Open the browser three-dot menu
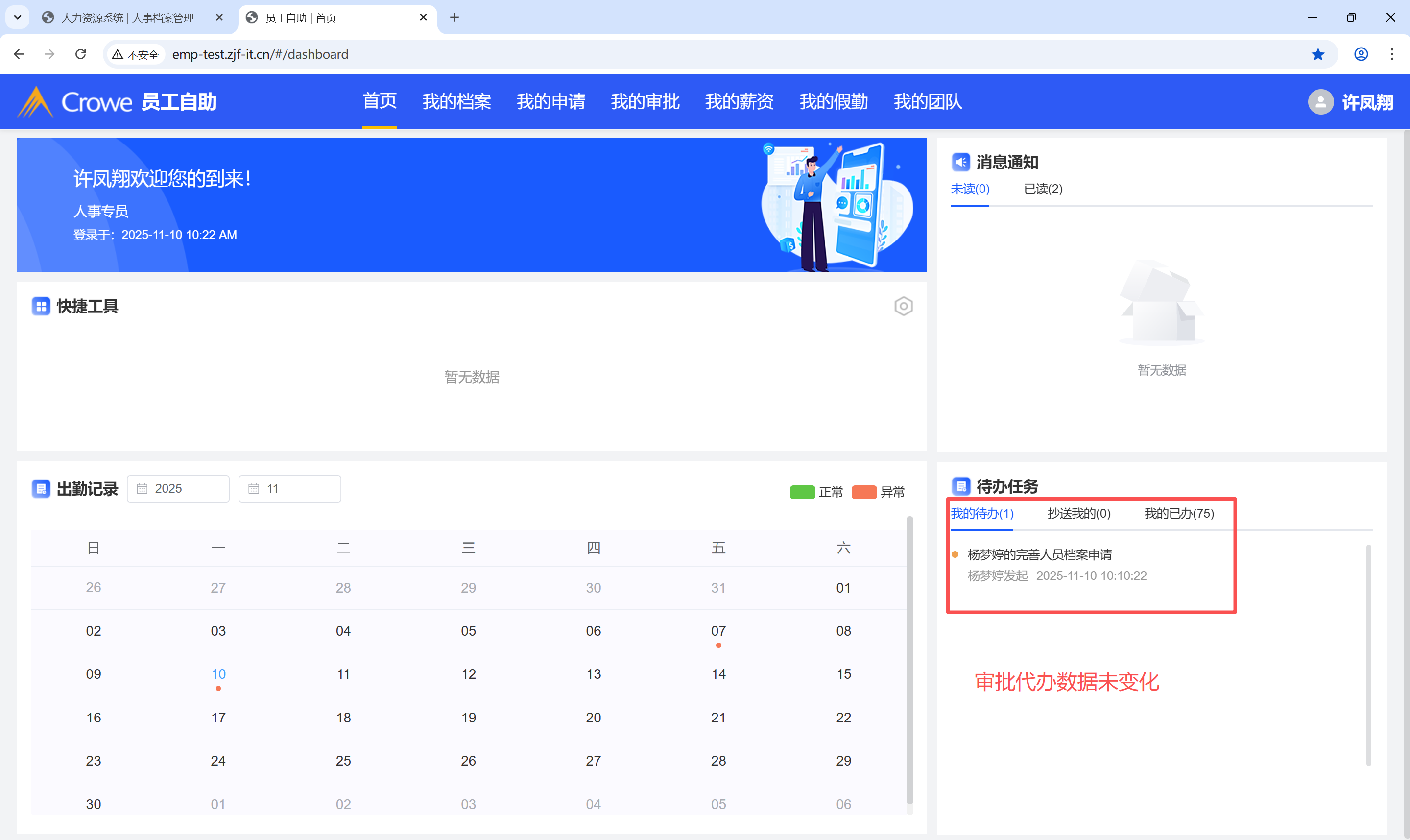The image size is (1410, 840). coord(1391,54)
